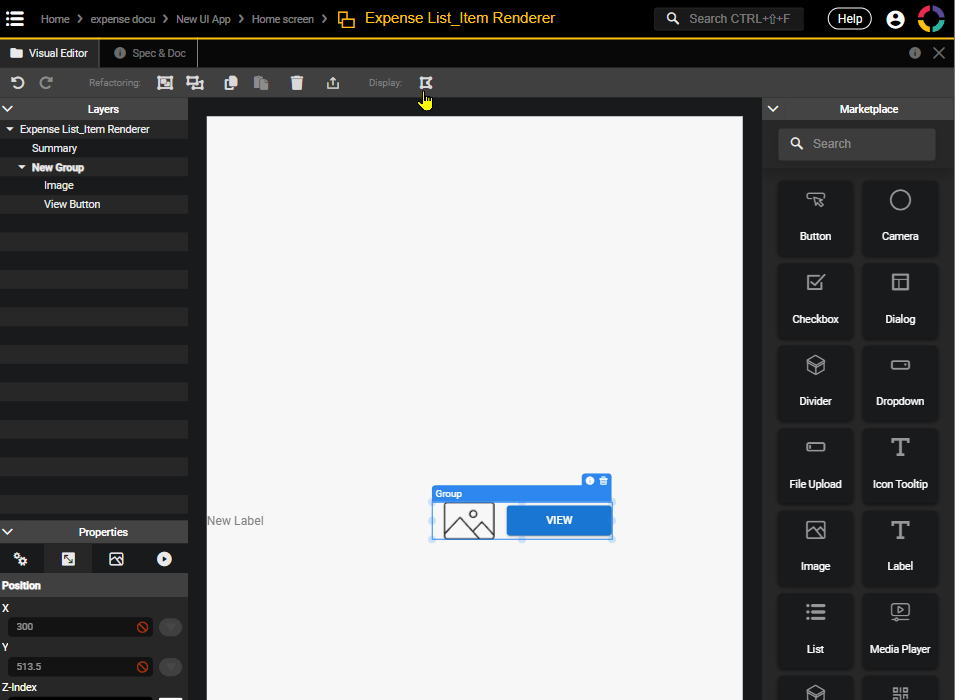Click the Ungroup refactoring icon
This screenshot has width=955, height=700.
[x=195, y=83]
